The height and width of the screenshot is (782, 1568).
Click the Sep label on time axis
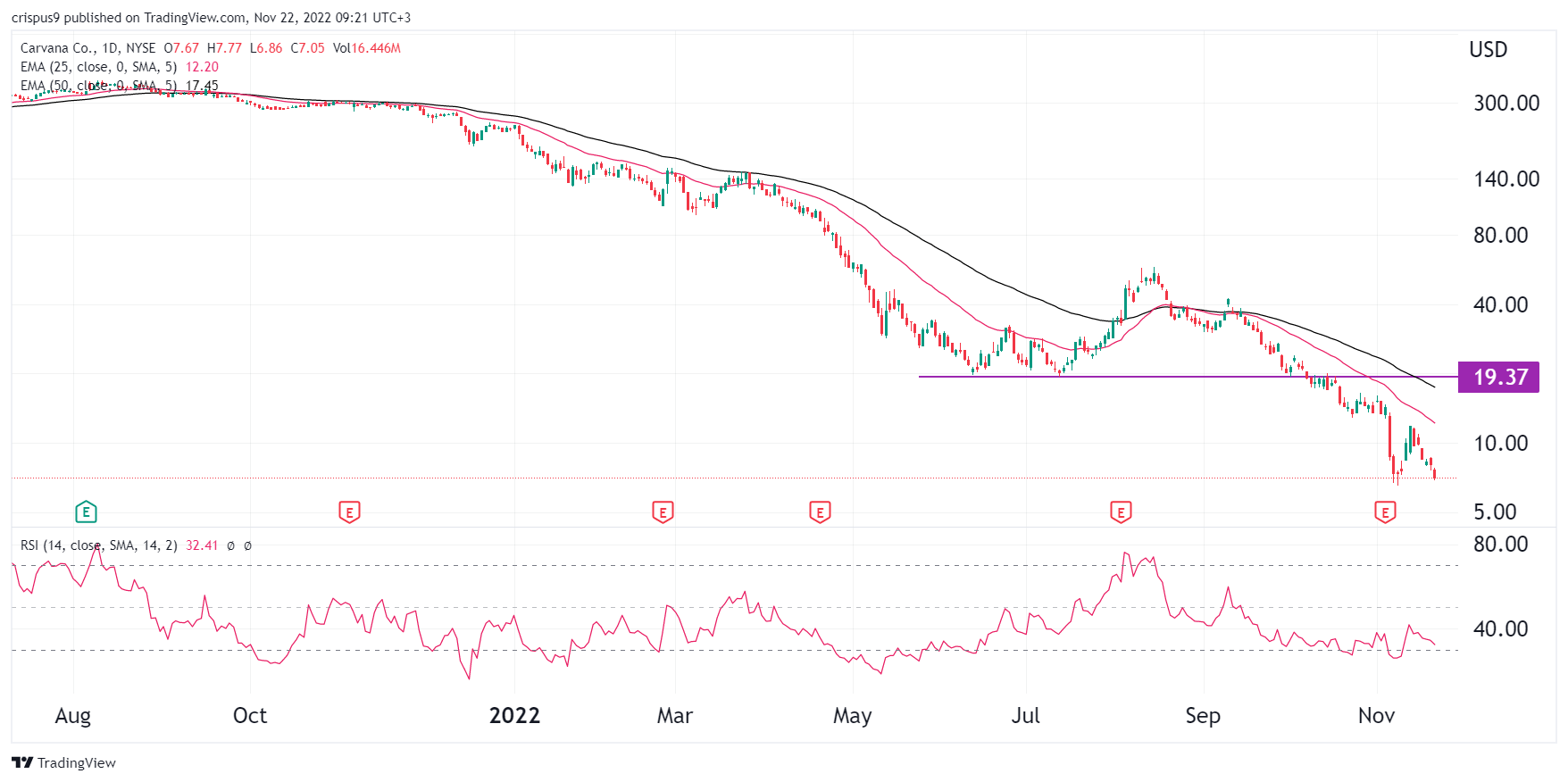(1202, 716)
